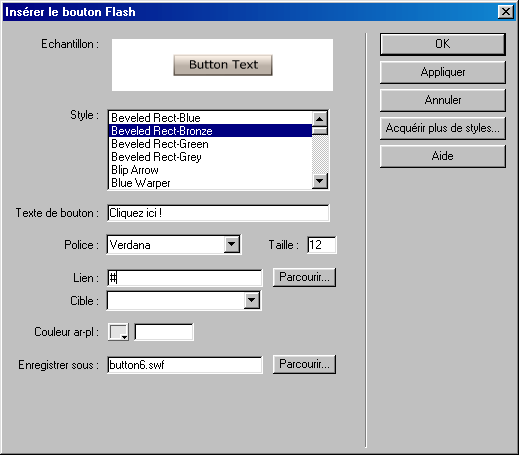
Task: Click Parcourir next to Enregistrer sous
Action: click(x=304, y=364)
